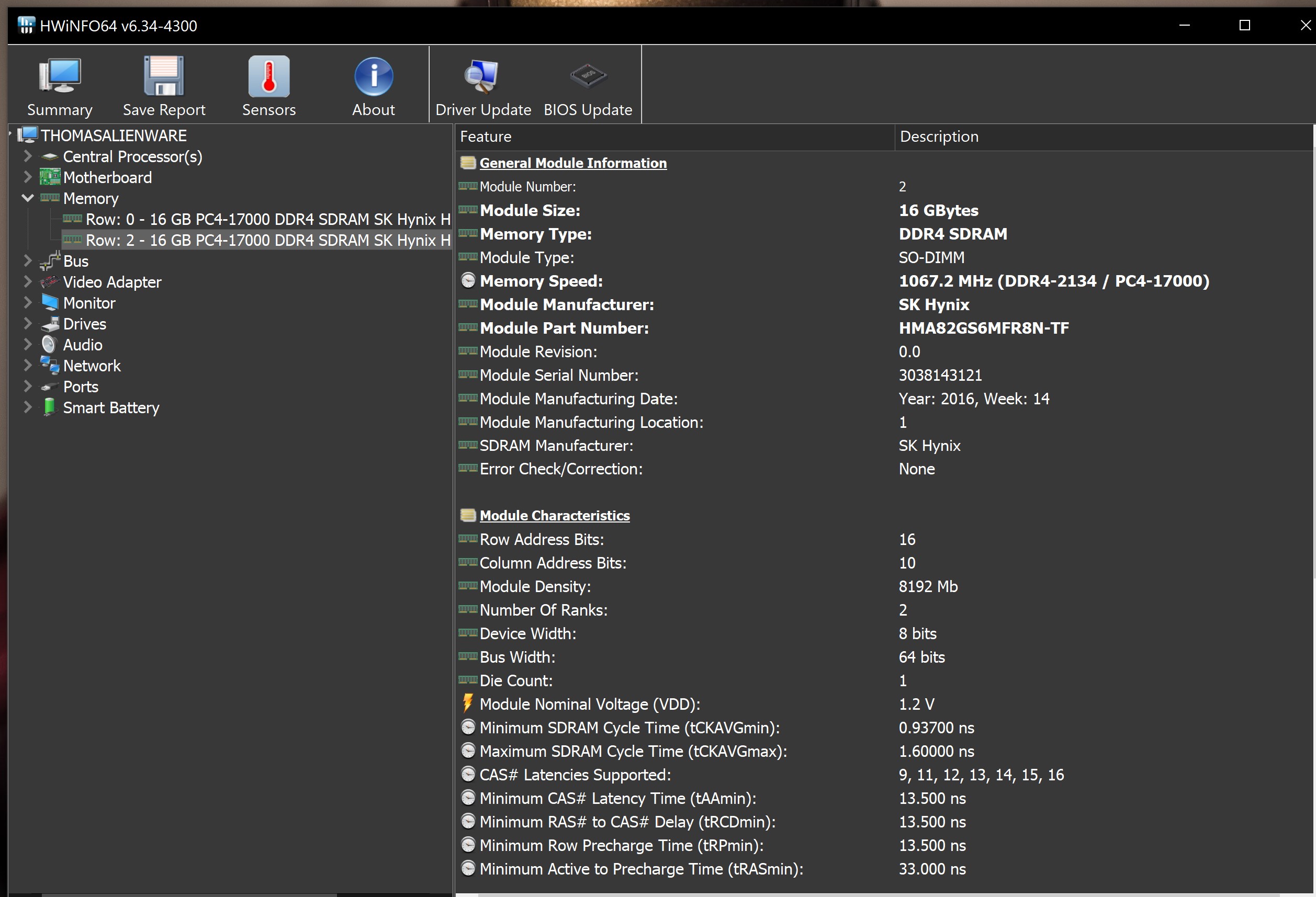
Task: Expand the Motherboard node
Action: point(27,177)
